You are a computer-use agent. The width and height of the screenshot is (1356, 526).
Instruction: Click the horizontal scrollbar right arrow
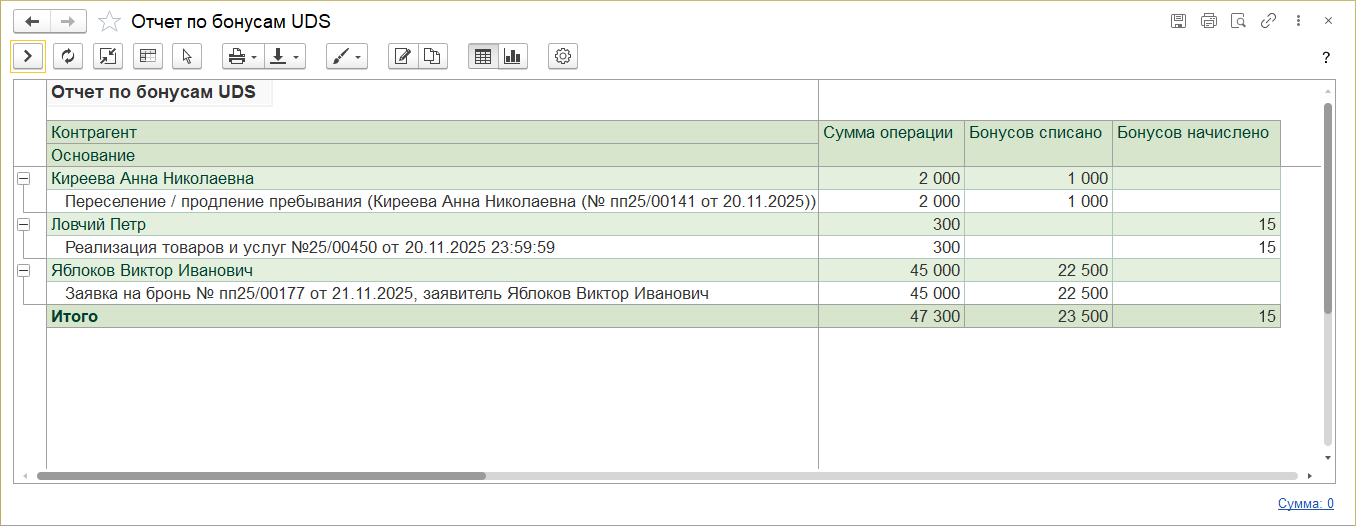(x=1309, y=476)
